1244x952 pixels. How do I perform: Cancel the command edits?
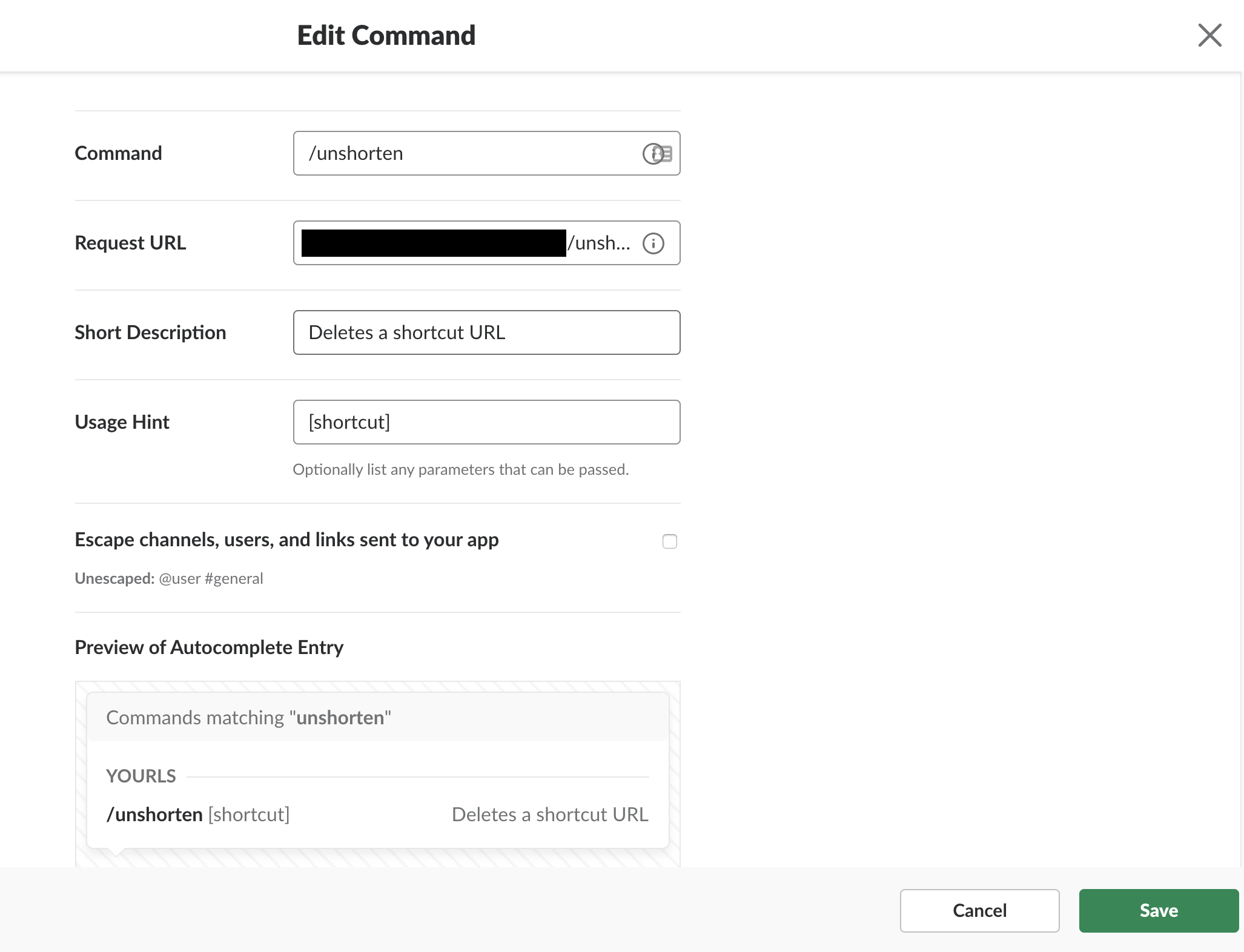(979, 910)
